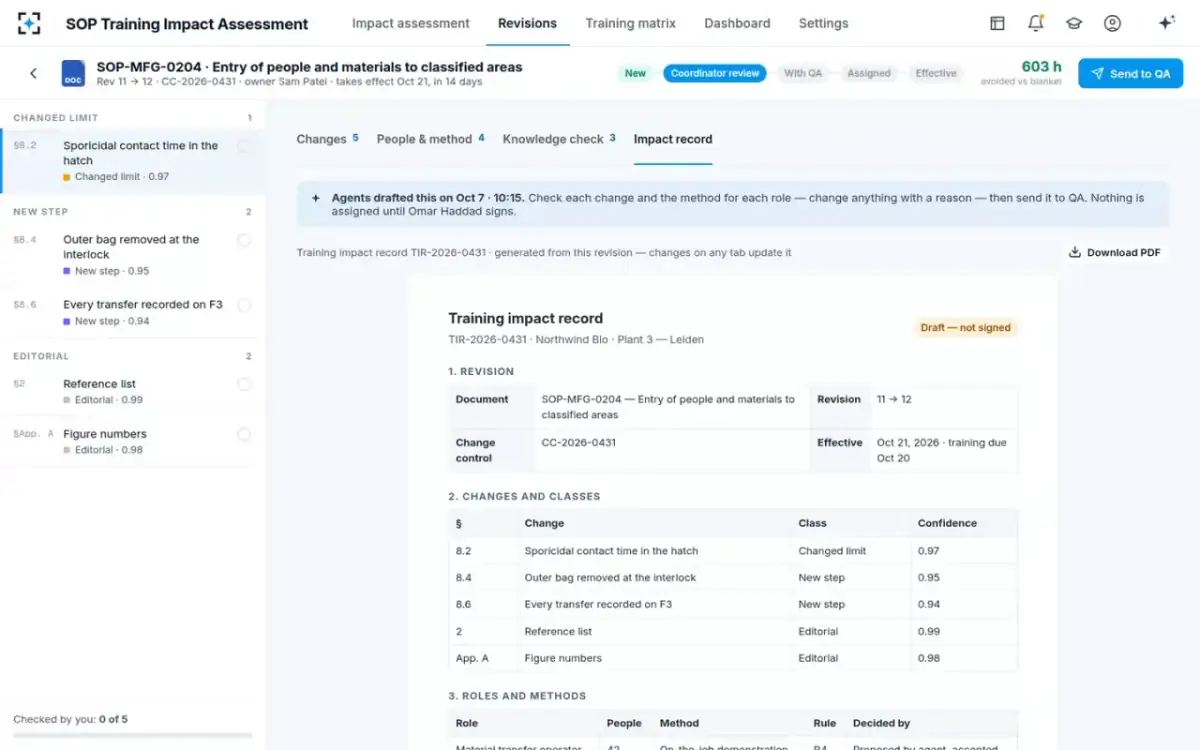Click the Confidence column header
1200x750 pixels.
[947, 523]
